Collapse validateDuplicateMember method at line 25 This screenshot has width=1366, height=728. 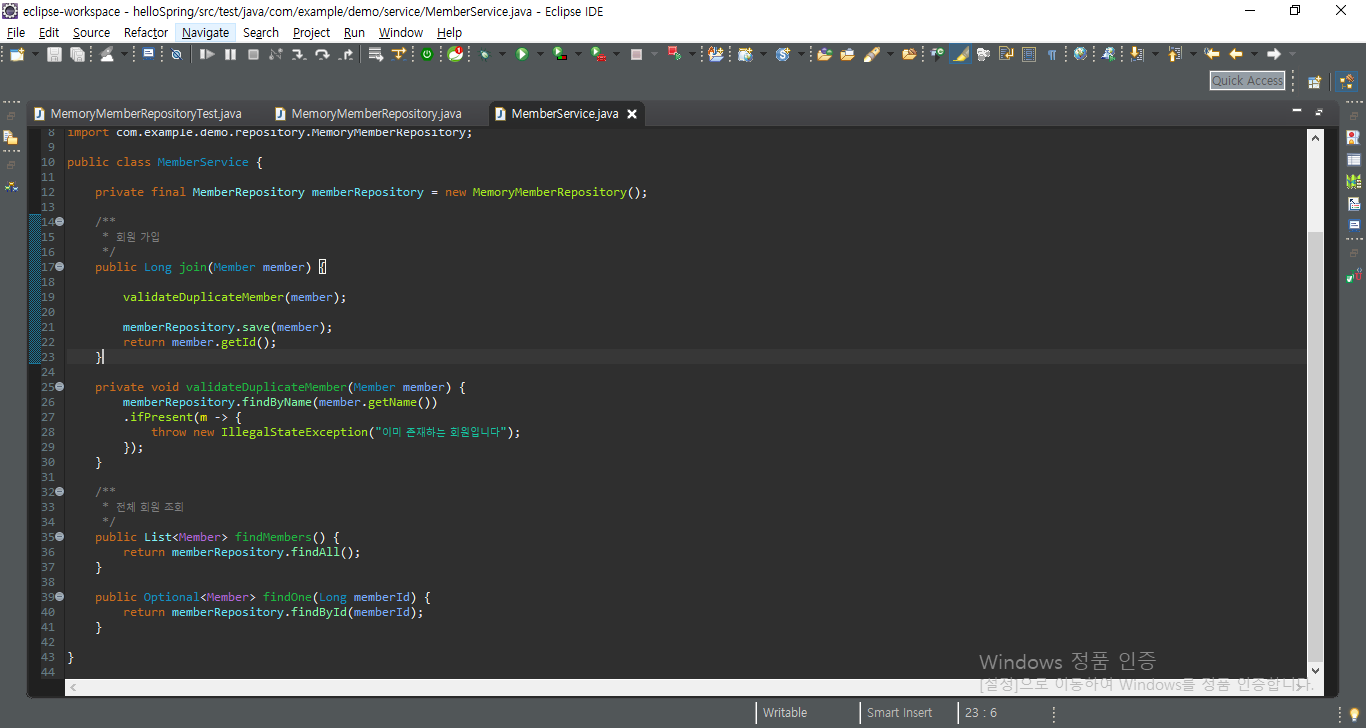pyautogui.click(x=60, y=387)
